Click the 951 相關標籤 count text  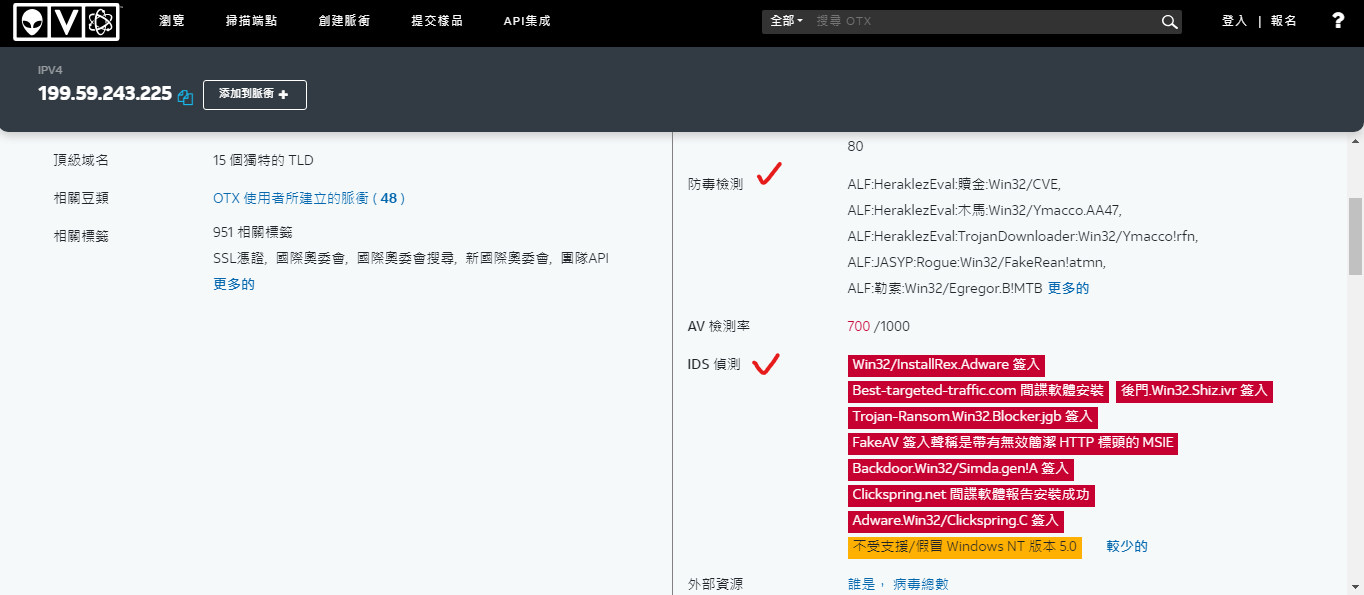click(x=253, y=232)
